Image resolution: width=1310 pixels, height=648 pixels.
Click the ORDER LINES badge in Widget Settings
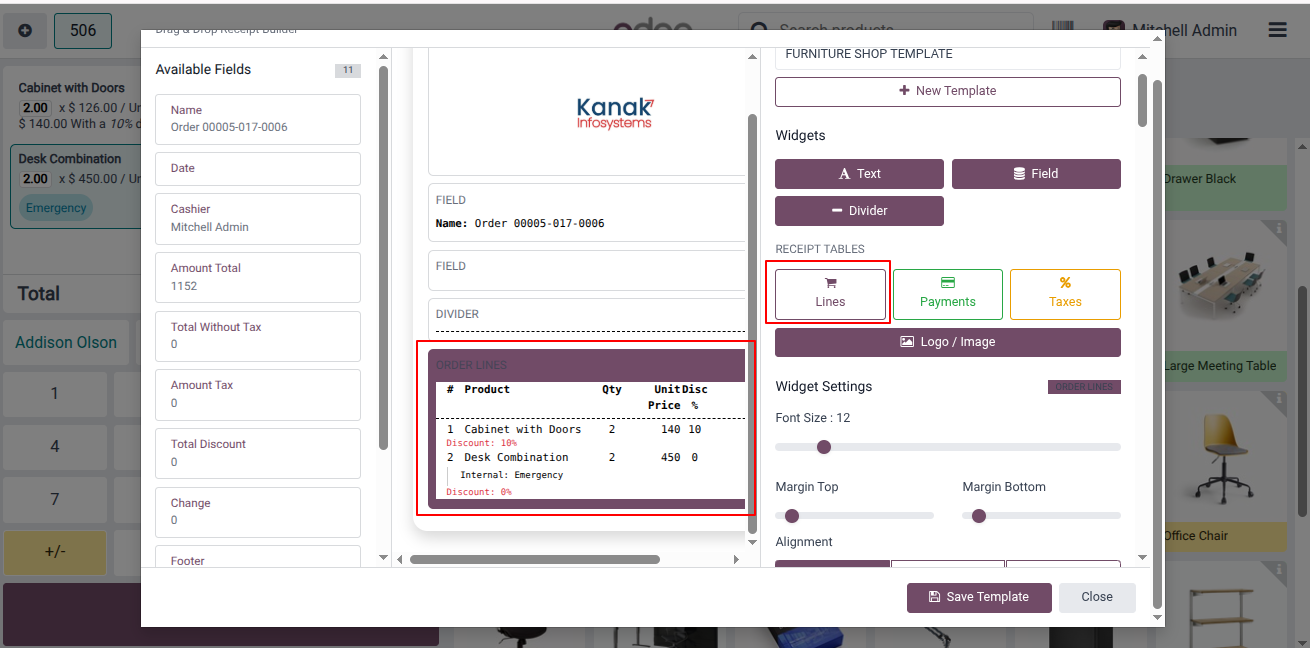(x=1084, y=387)
